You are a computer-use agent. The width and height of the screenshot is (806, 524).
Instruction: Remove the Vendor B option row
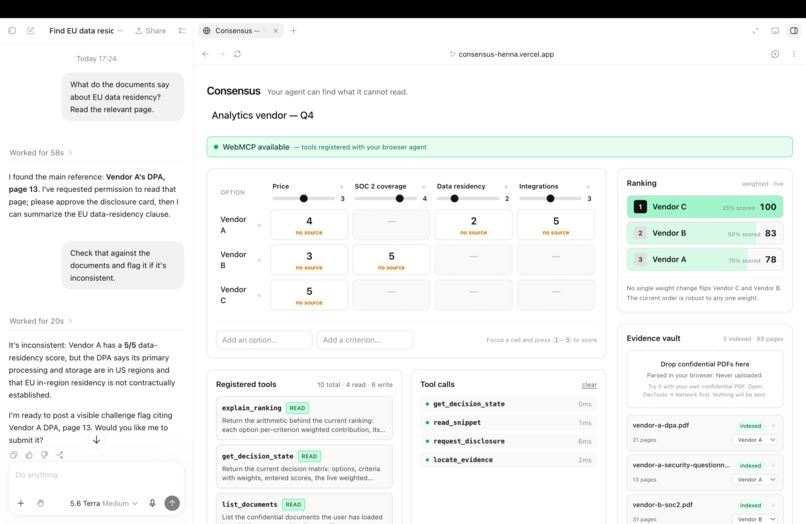tap(259, 260)
